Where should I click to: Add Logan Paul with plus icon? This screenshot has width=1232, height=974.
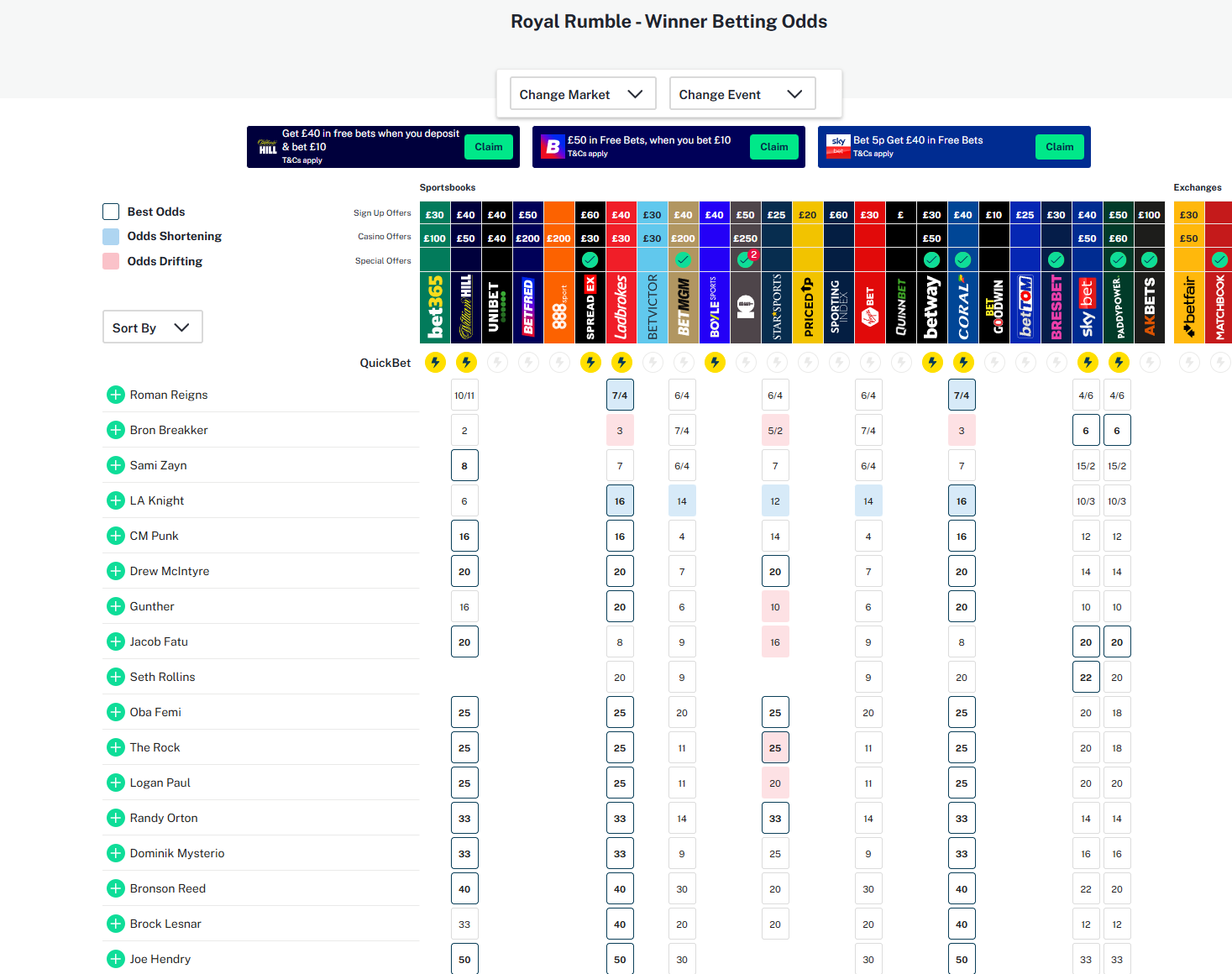click(116, 783)
